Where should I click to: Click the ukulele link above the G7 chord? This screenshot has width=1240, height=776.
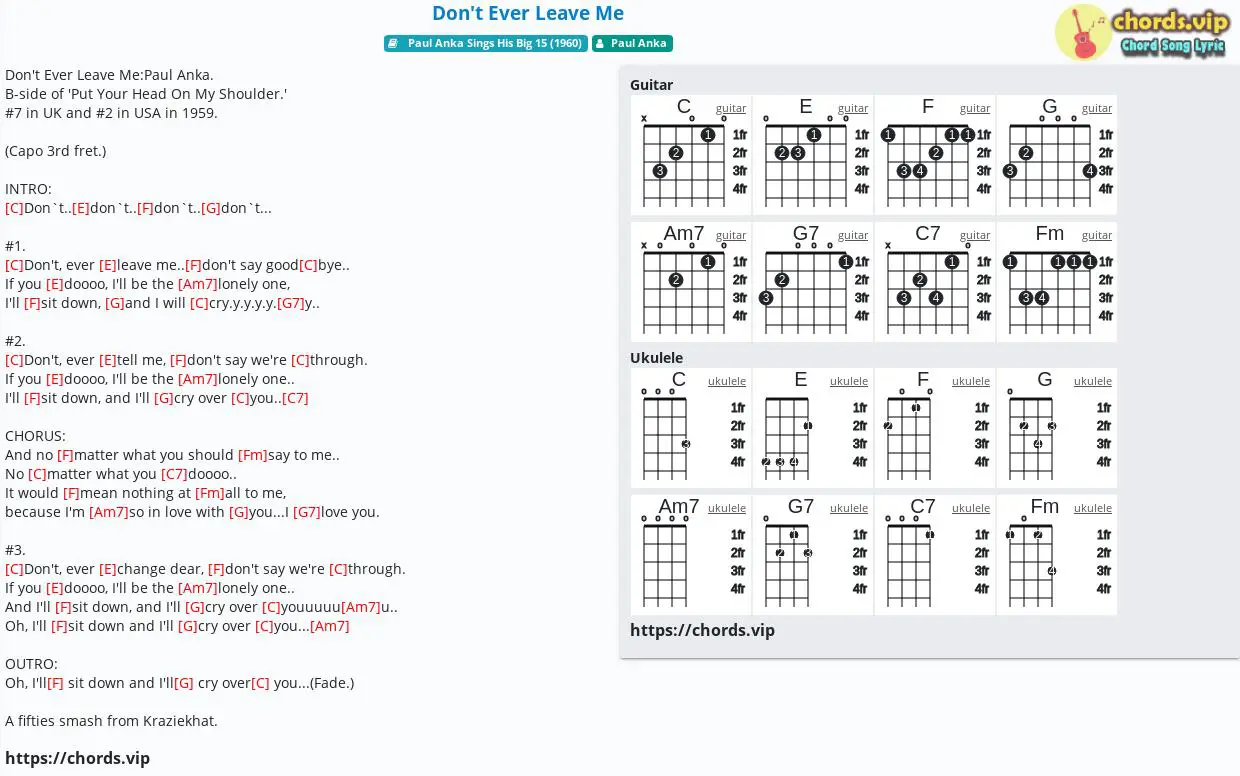[x=849, y=508]
